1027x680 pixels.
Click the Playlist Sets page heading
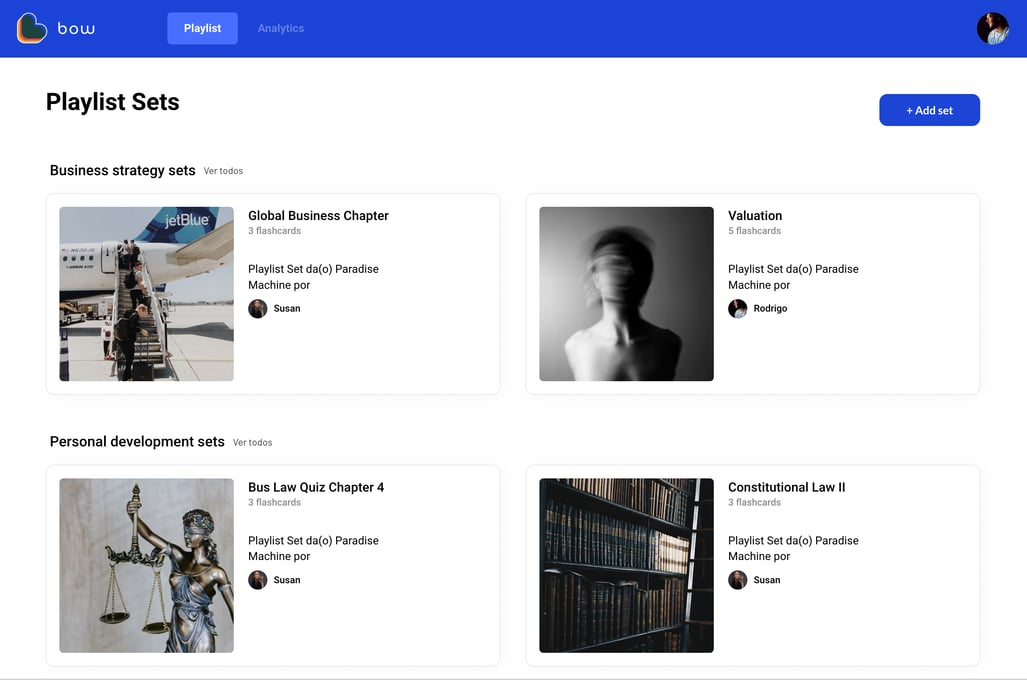click(113, 102)
